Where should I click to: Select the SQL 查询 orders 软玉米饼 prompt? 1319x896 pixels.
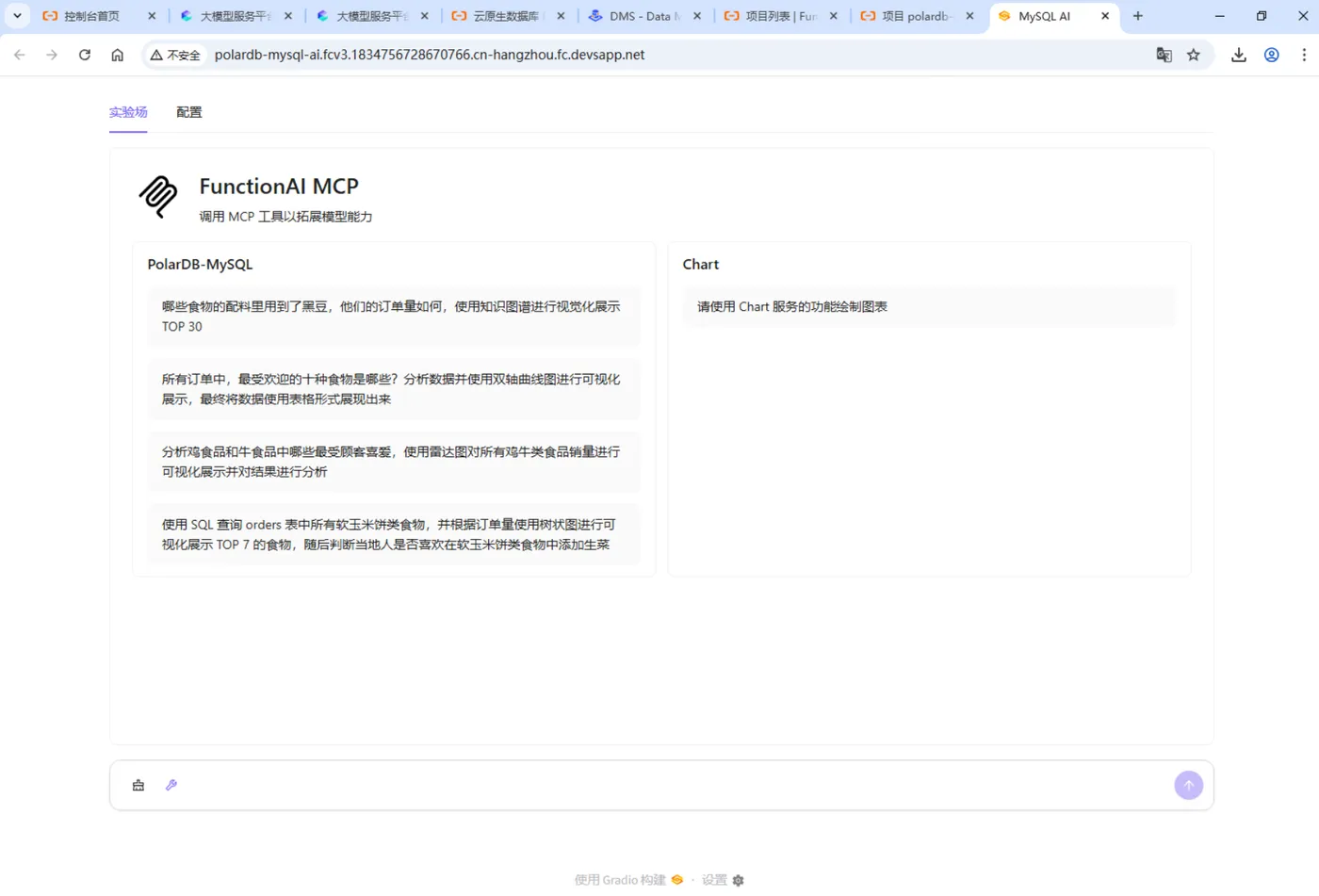pos(394,534)
